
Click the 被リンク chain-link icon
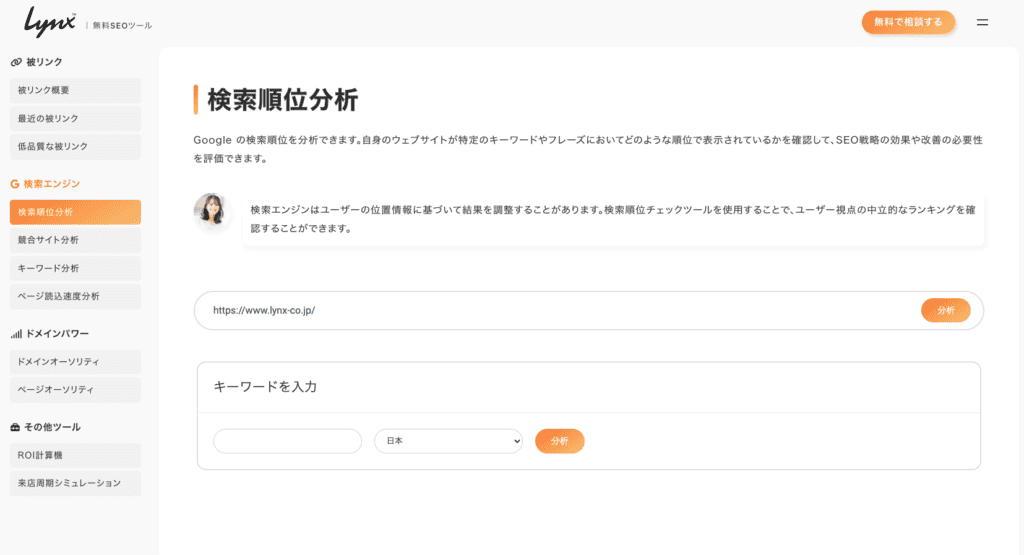(16, 62)
